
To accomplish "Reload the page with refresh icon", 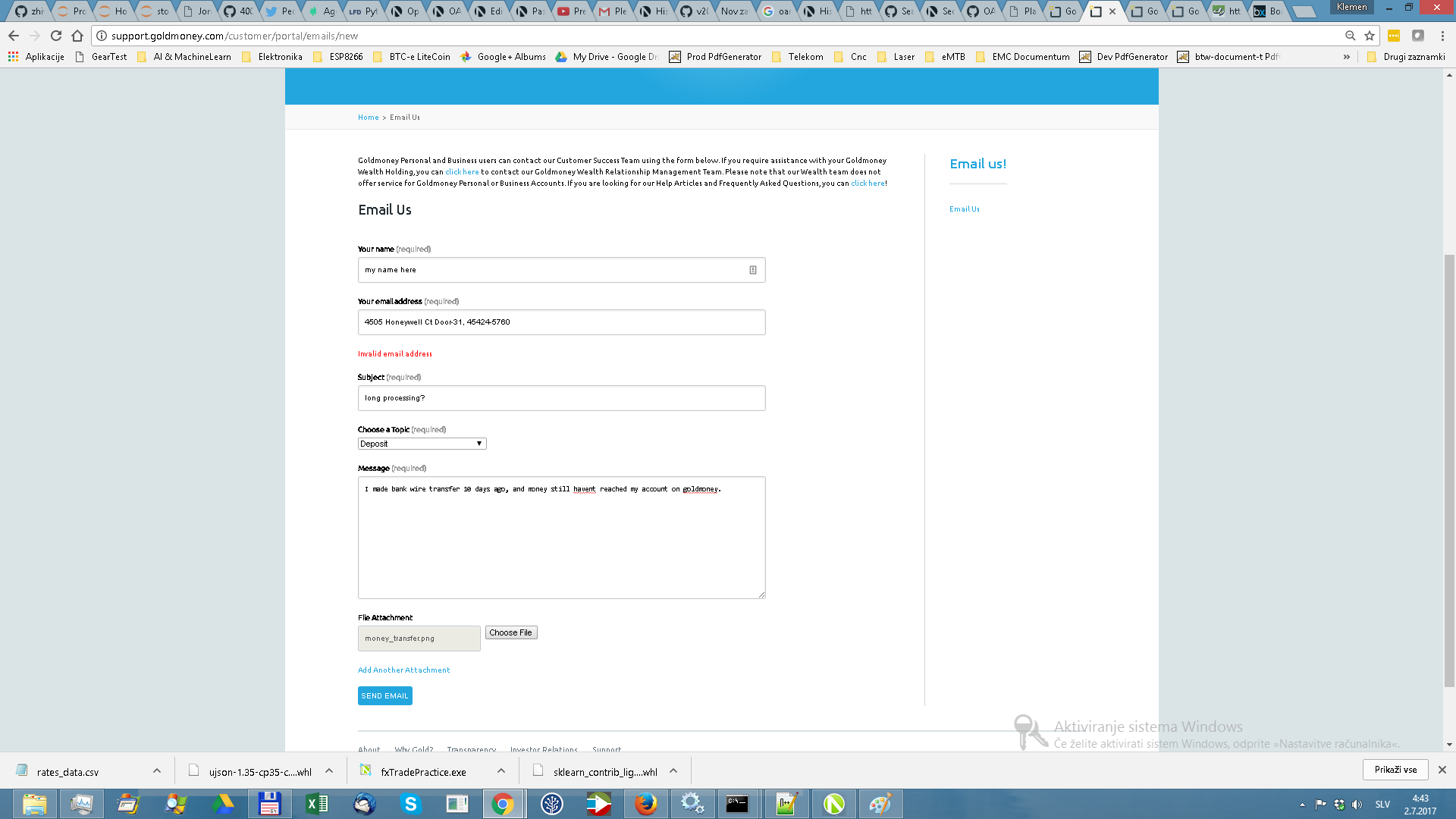I will (x=56, y=36).
